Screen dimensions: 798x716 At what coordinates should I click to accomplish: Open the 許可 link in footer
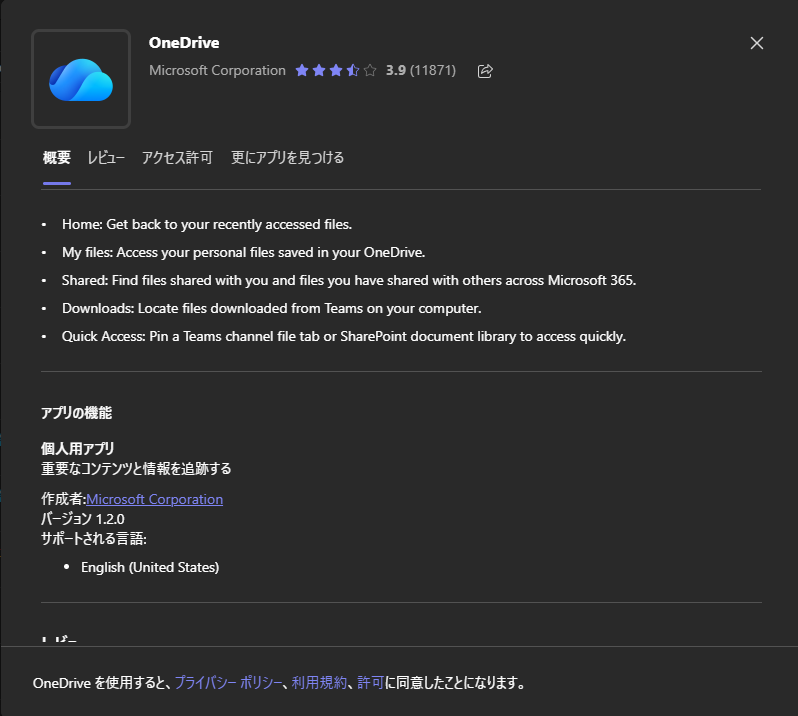point(370,682)
